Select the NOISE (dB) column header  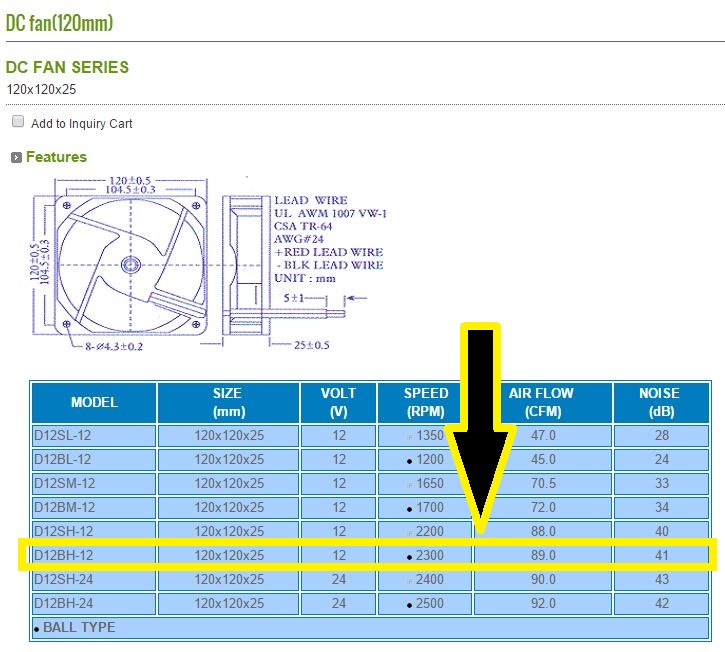coord(659,403)
